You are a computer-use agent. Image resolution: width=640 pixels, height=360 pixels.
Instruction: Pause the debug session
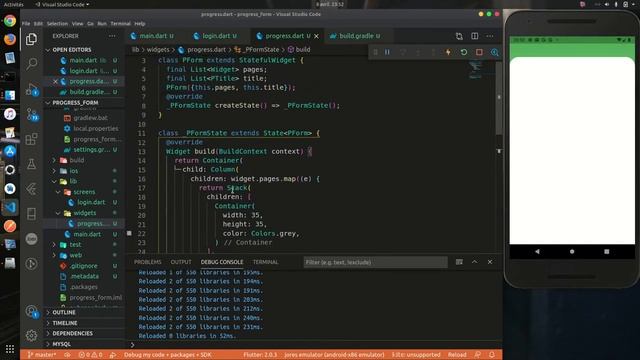tap(387, 52)
